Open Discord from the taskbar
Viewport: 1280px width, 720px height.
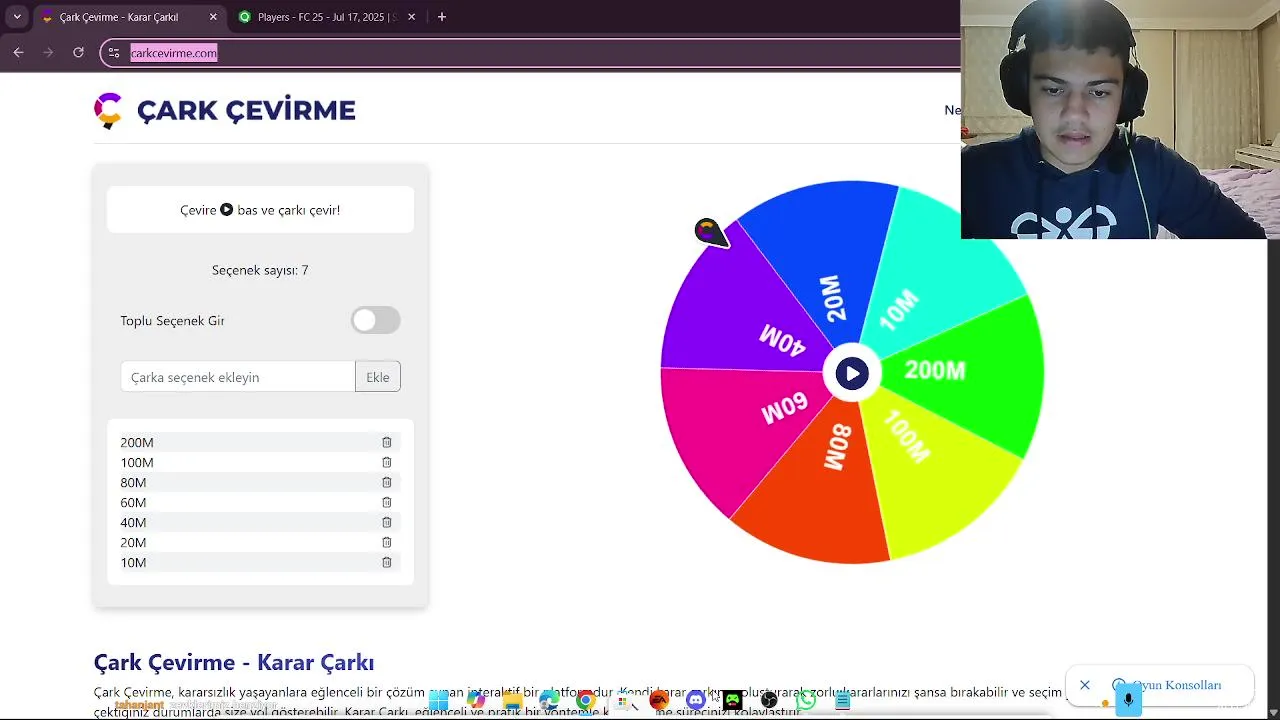point(696,700)
